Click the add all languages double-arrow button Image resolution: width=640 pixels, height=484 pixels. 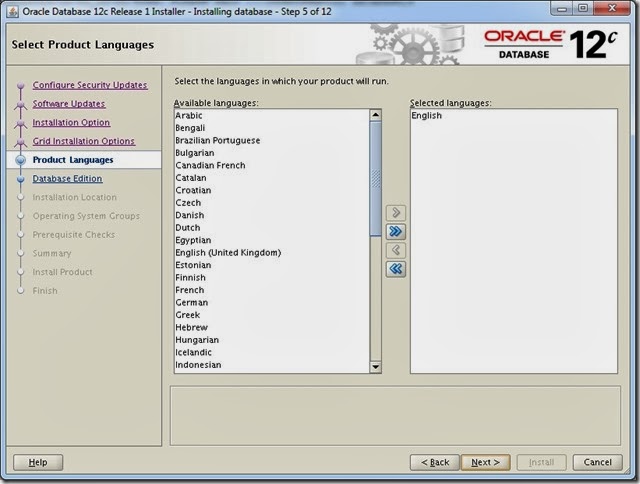pyautogui.click(x=396, y=231)
